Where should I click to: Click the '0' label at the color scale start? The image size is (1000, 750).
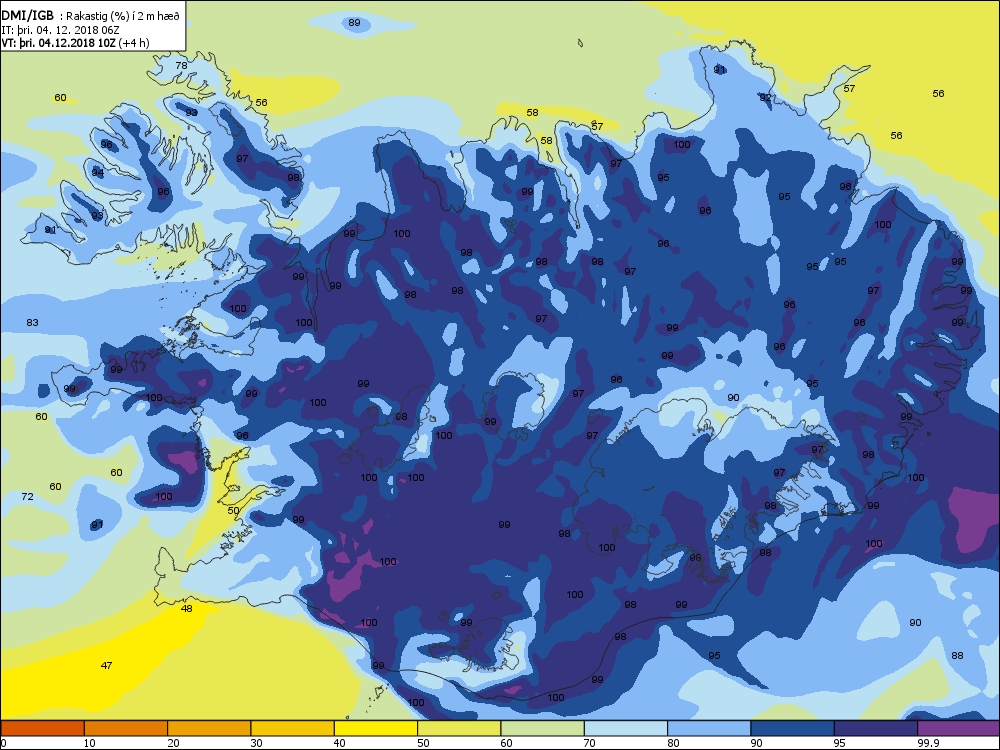(x=4, y=743)
